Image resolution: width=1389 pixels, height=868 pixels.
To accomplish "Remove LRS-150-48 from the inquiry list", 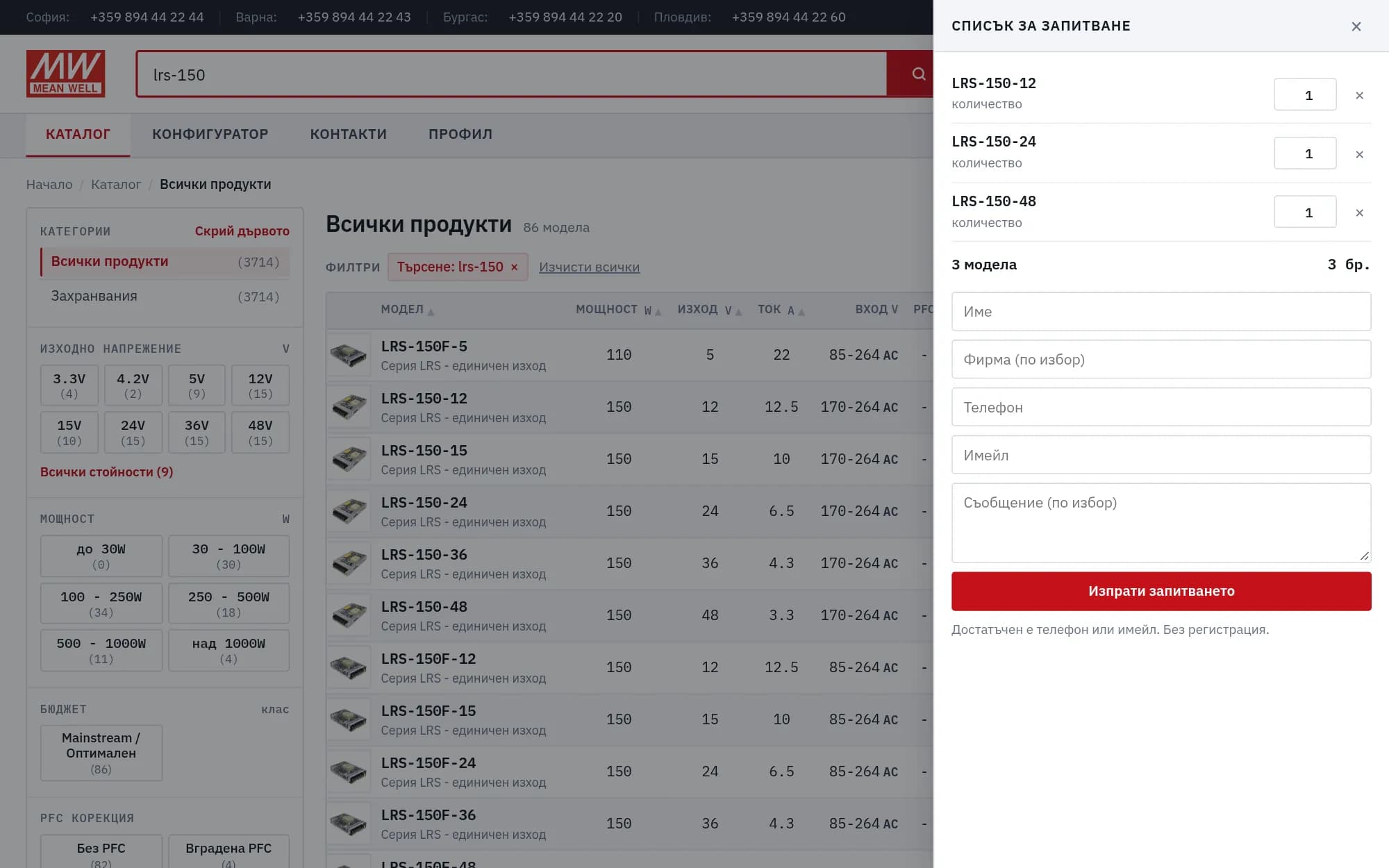I will click(1359, 212).
